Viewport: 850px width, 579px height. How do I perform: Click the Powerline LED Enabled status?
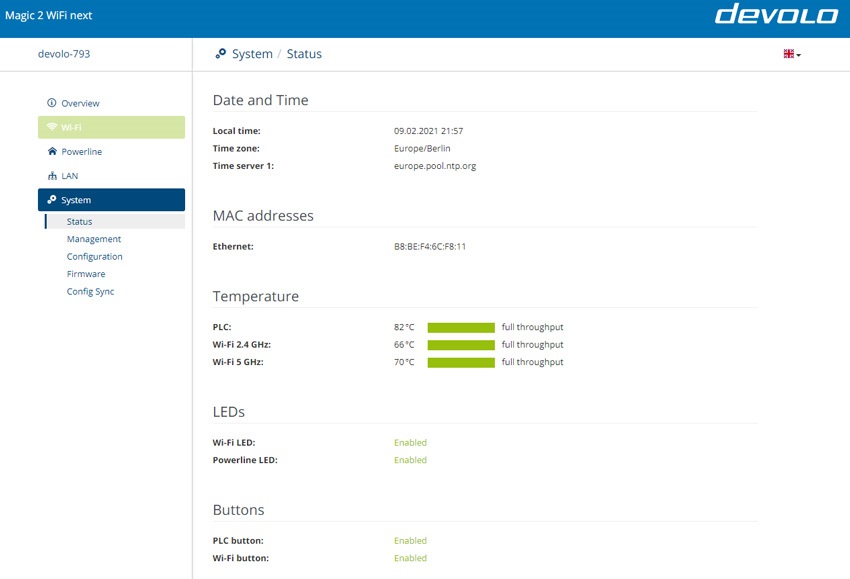click(x=410, y=460)
